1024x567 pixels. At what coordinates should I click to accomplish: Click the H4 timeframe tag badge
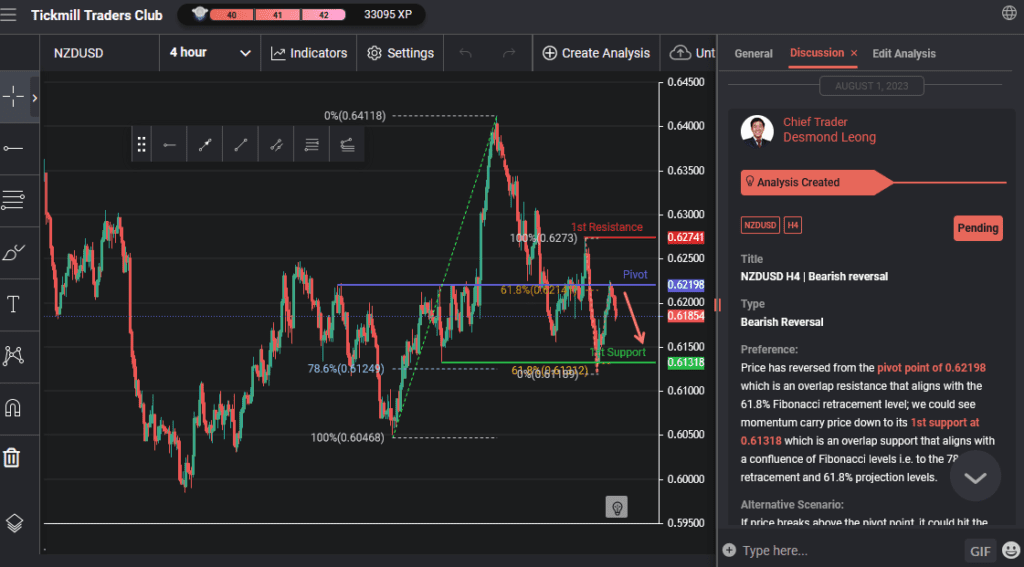point(792,225)
